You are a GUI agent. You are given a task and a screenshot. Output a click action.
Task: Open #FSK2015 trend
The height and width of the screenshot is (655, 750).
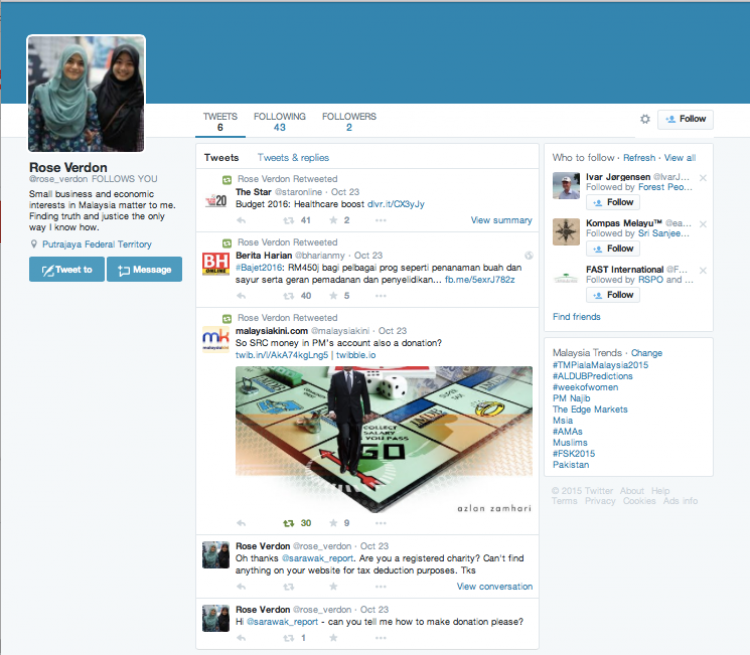(x=574, y=454)
